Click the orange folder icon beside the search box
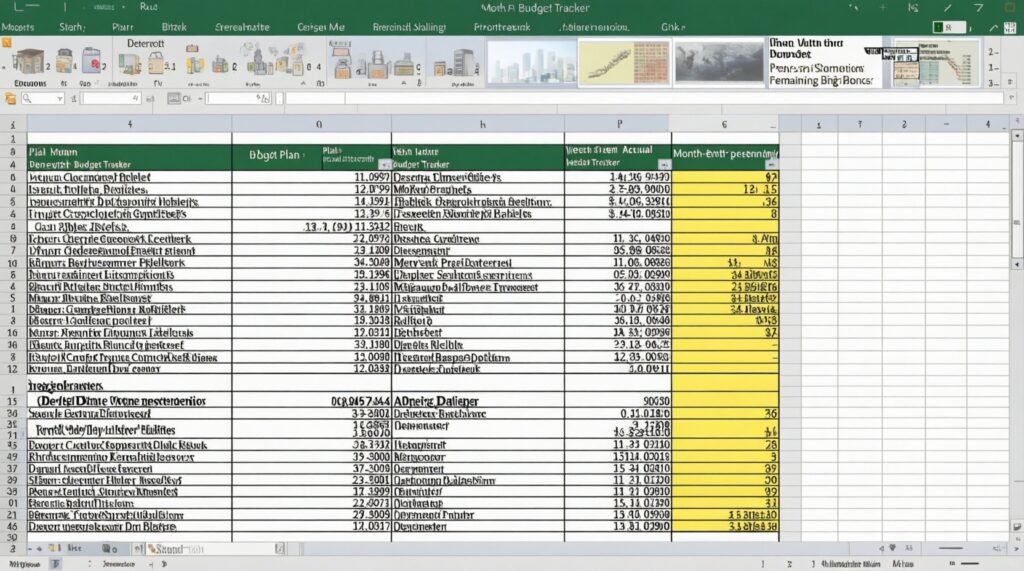This screenshot has height=571, width=1024. 11,99
